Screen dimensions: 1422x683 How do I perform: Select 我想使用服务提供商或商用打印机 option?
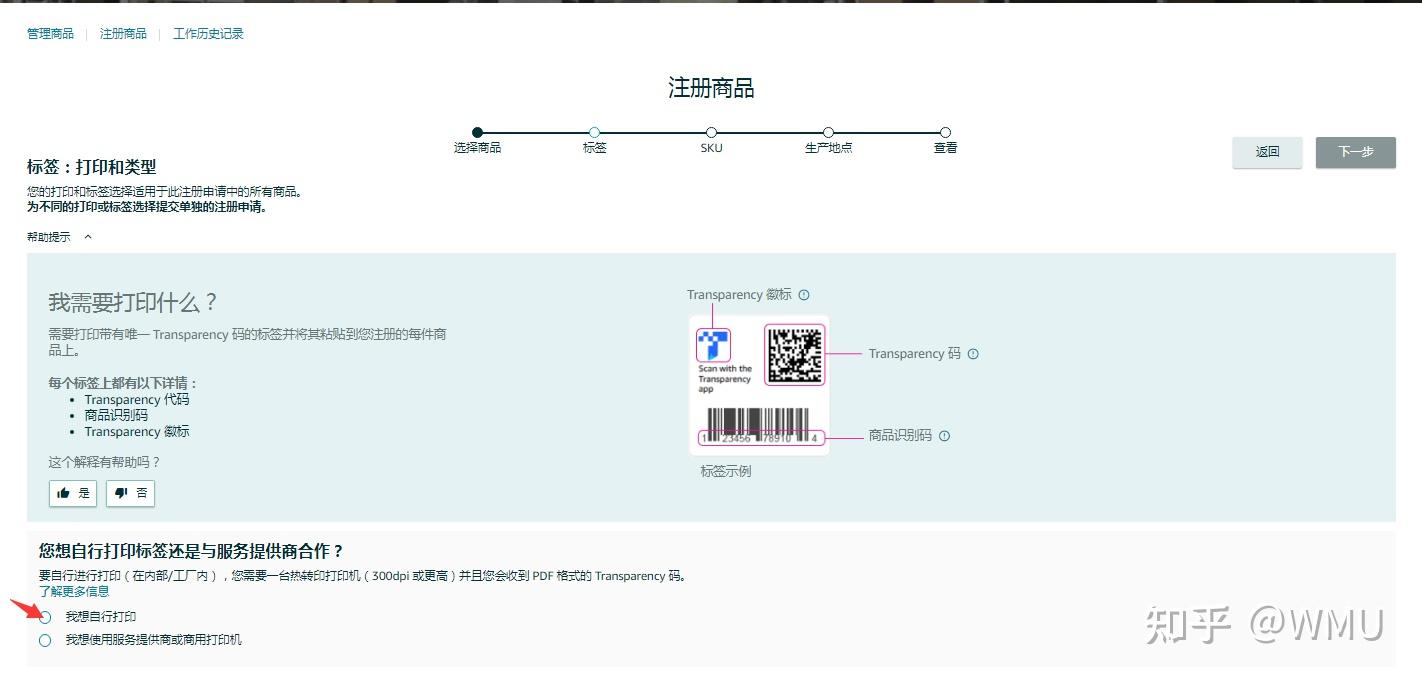pyautogui.click(x=44, y=639)
